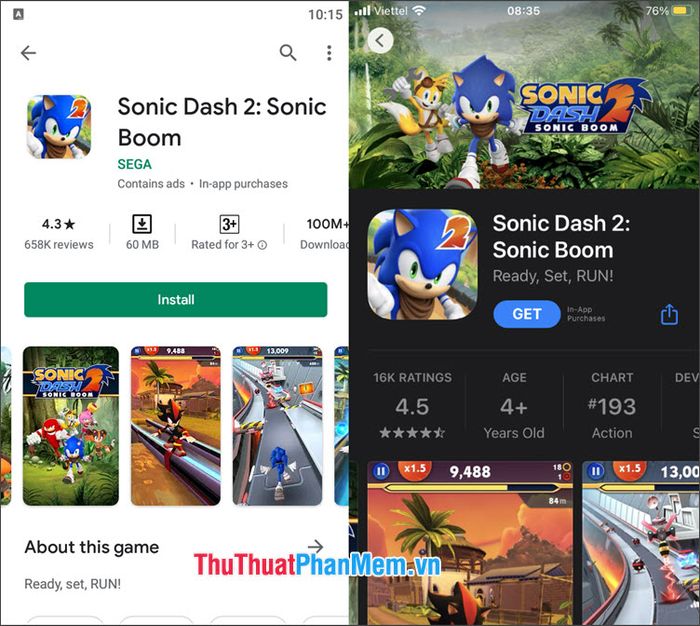View the 13,009 score Play Store screenshot
The height and width of the screenshot is (626, 700).
(x=277, y=426)
